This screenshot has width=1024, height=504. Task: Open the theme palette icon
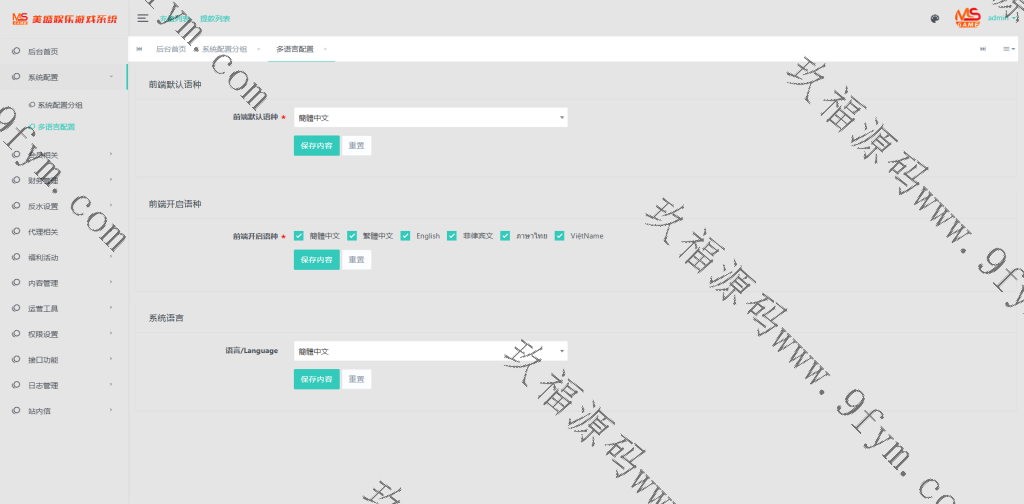coord(934,18)
